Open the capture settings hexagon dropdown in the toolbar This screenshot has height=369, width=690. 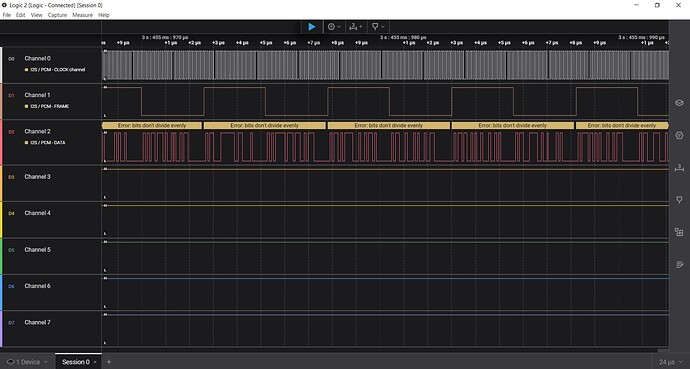[334, 27]
